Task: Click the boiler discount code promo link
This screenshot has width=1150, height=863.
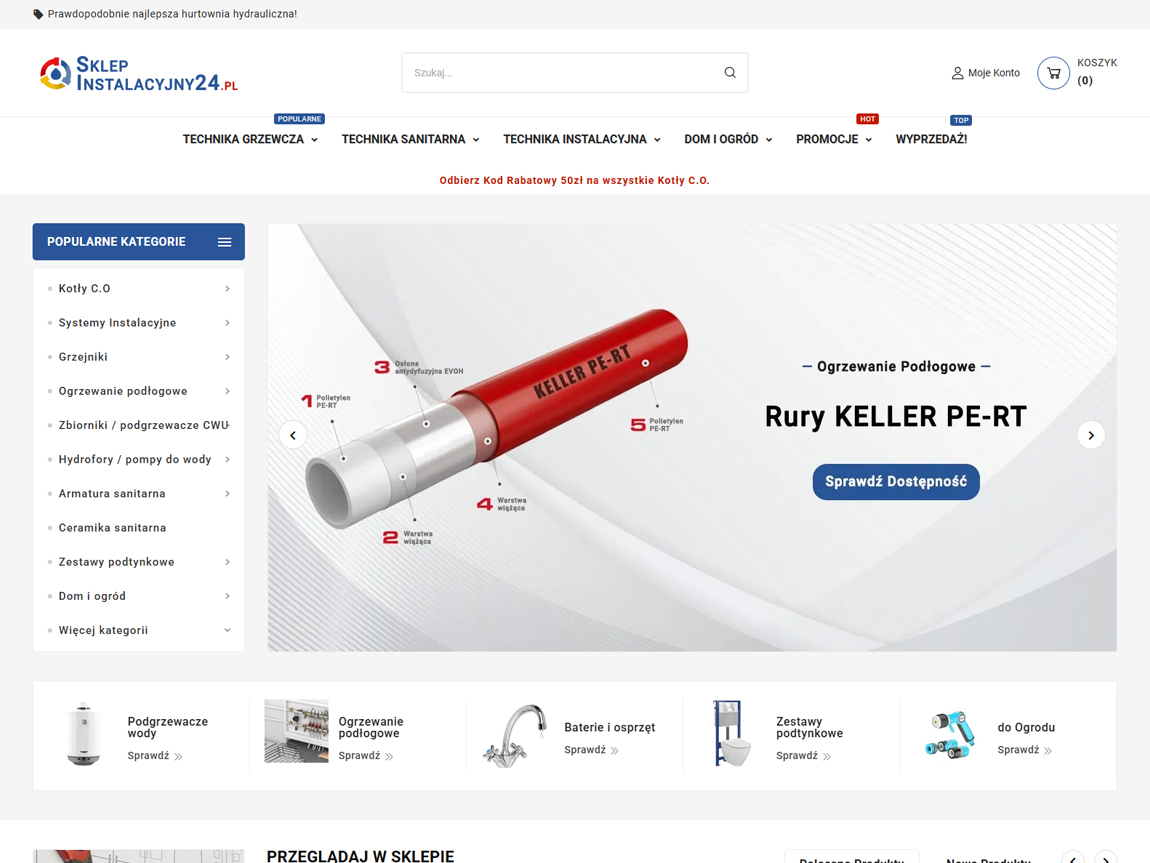Action: tap(574, 180)
